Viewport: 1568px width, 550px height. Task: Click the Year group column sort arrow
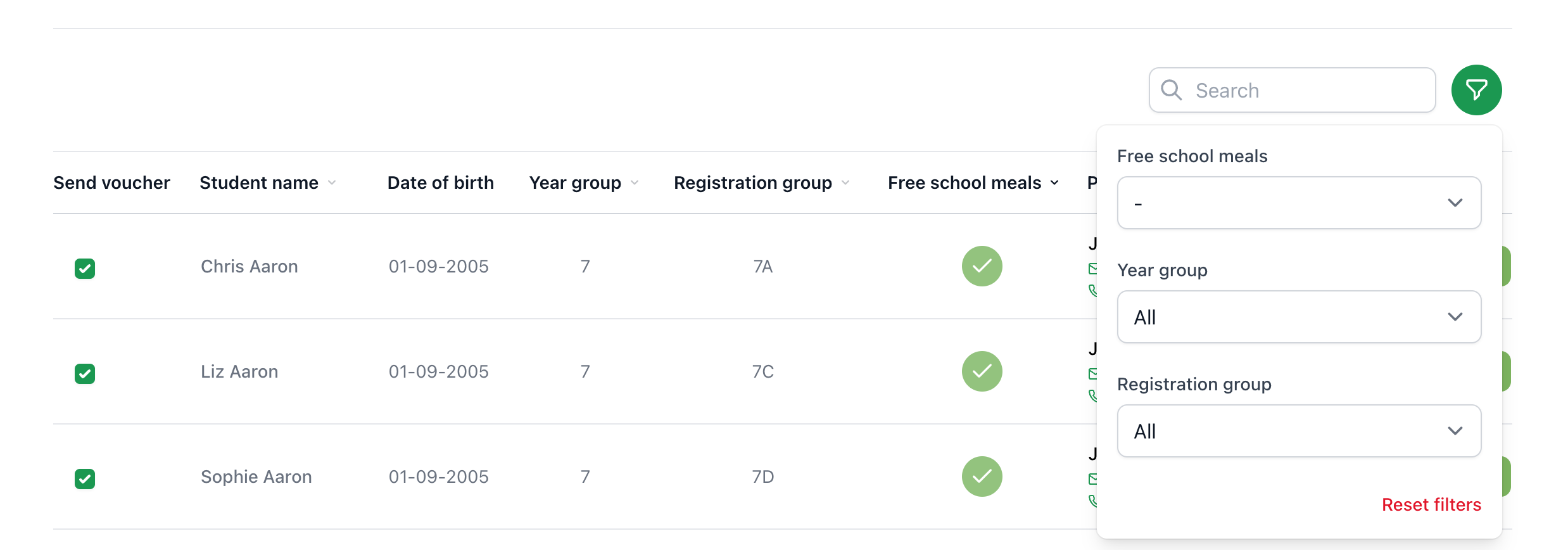click(x=635, y=183)
